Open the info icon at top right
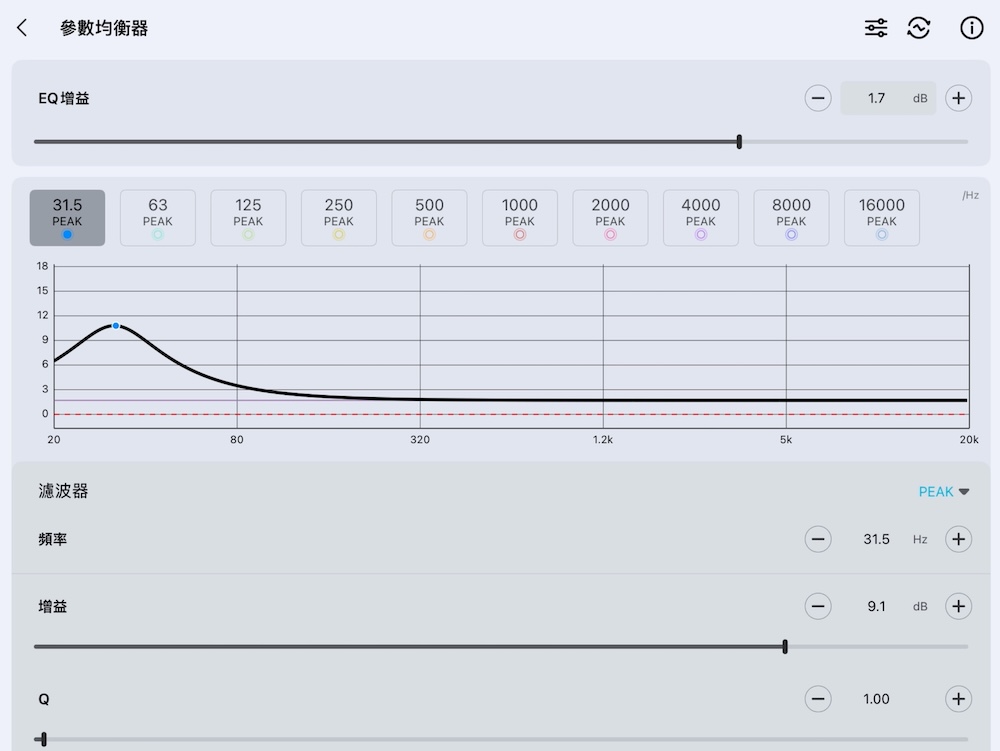The height and width of the screenshot is (751, 1000). click(x=971, y=28)
